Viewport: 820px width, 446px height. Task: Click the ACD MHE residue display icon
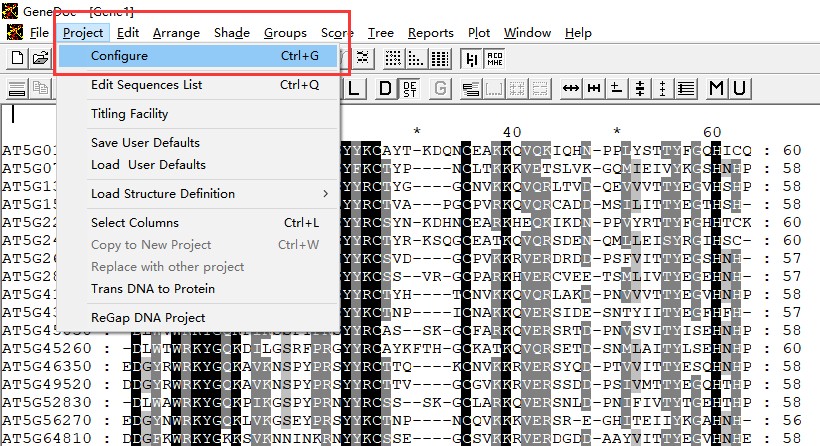pos(496,58)
